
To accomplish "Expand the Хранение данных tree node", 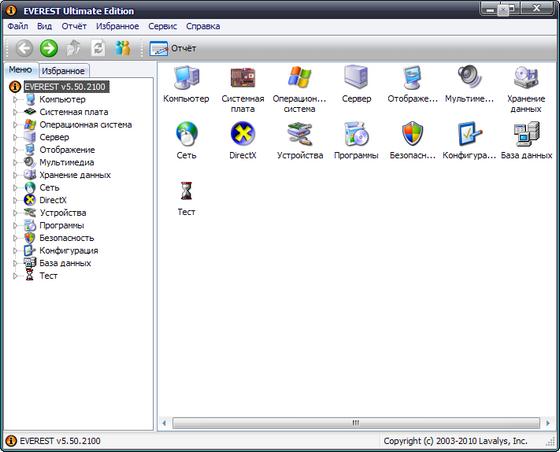I will pos(15,175).
